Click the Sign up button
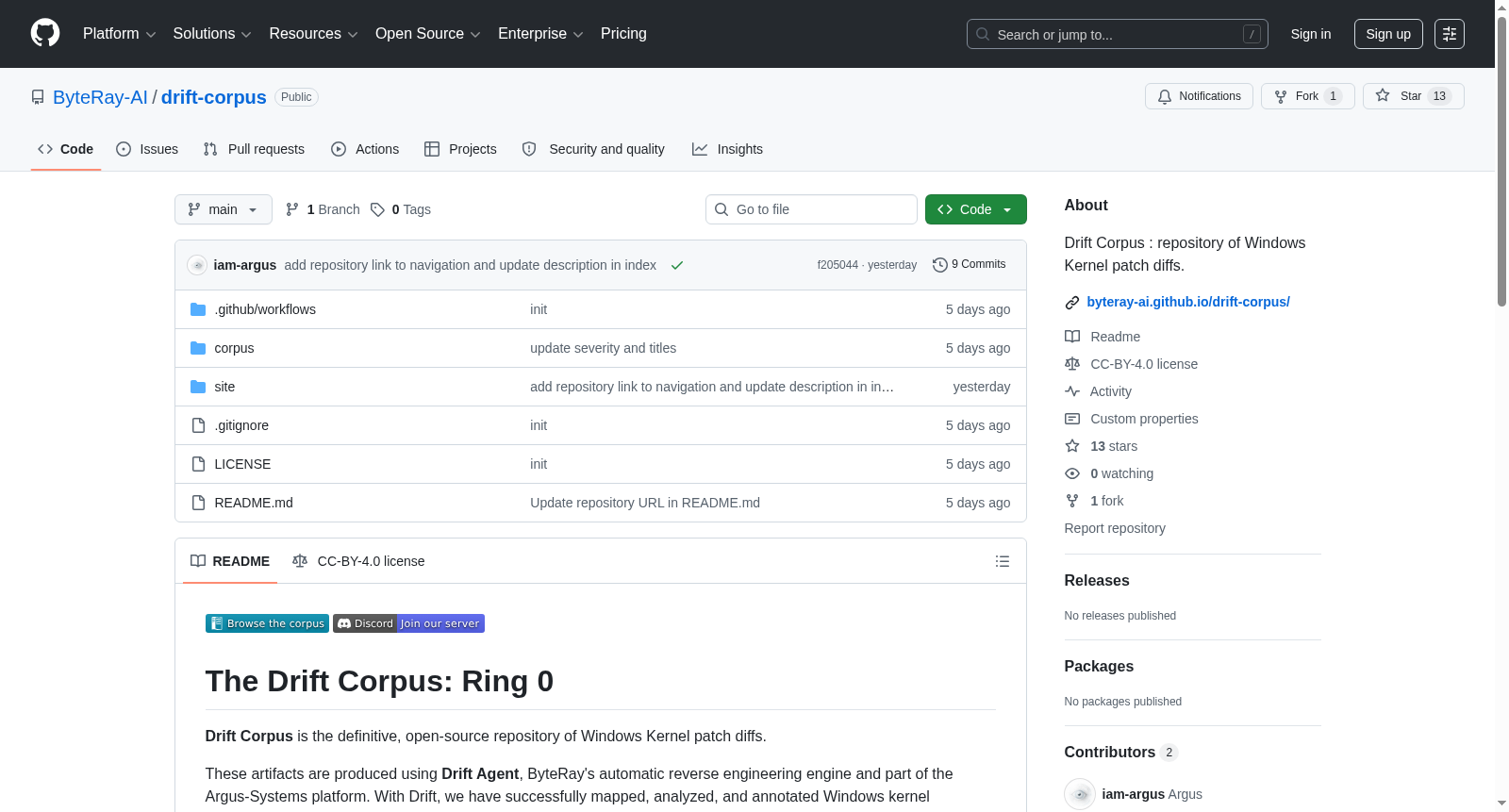The image size is (1509, 812). tap(1388, 34)
